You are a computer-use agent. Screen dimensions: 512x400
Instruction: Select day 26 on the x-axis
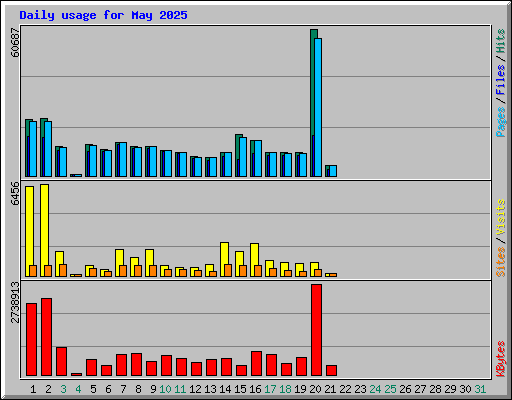point(405,389)
